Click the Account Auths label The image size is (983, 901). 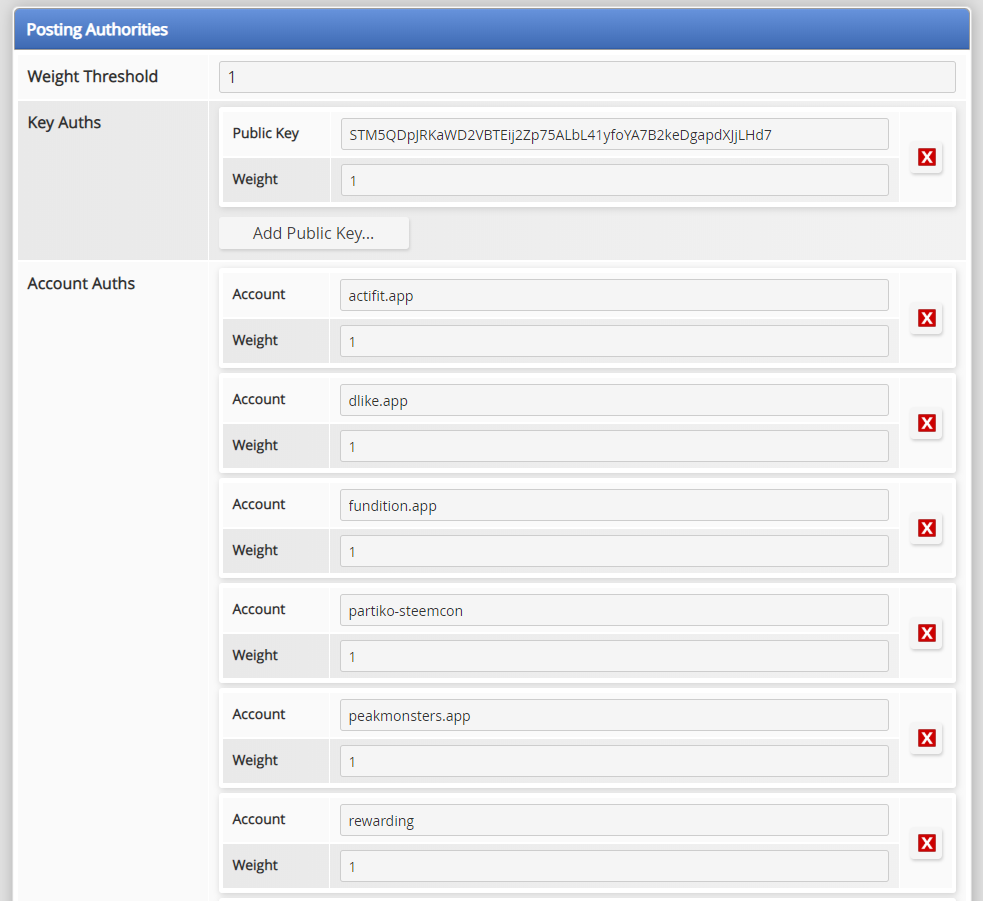[x=81, y=283]
